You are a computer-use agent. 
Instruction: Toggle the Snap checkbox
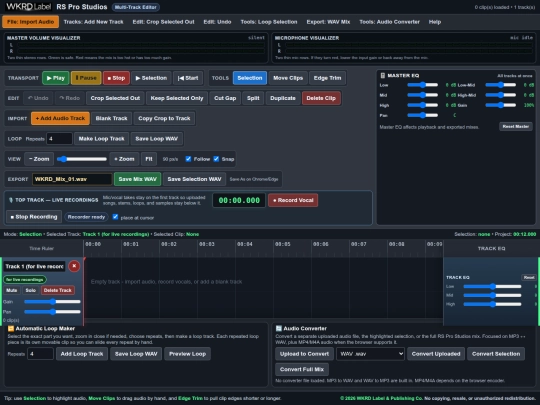coord(216,159)
